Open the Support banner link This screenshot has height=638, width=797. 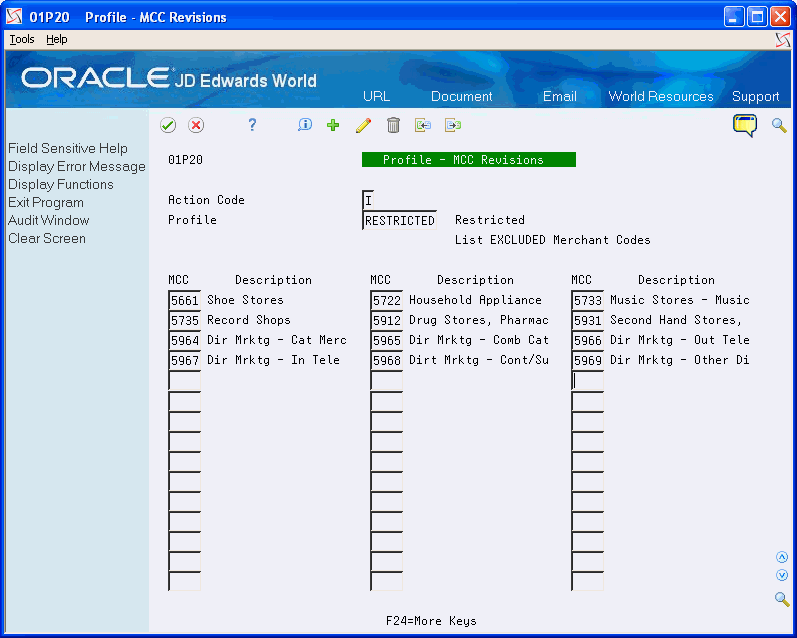point(755,96)
